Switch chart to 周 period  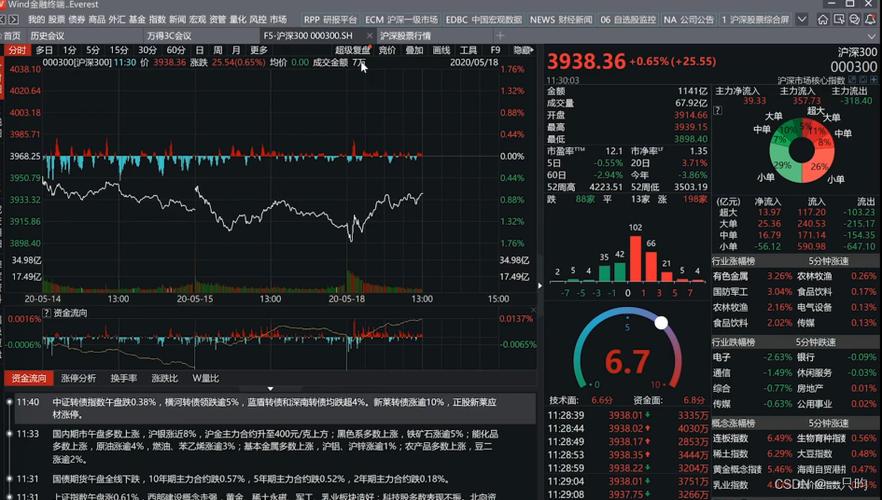tap(218, 50)
